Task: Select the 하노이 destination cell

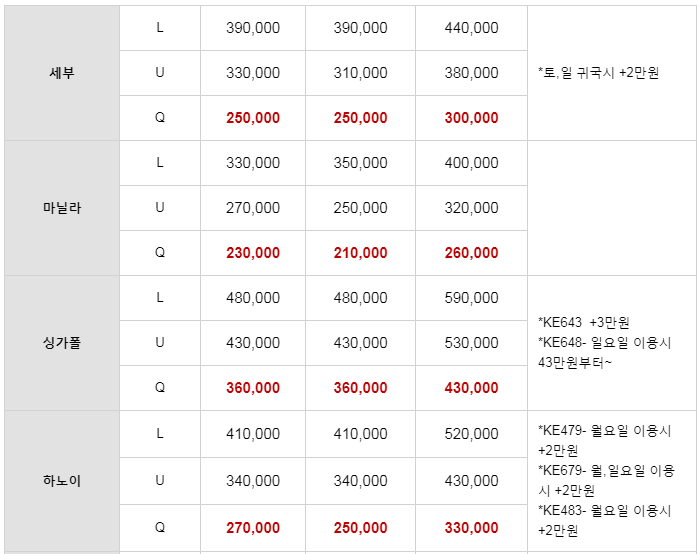Action: click(x=62, y=480)
